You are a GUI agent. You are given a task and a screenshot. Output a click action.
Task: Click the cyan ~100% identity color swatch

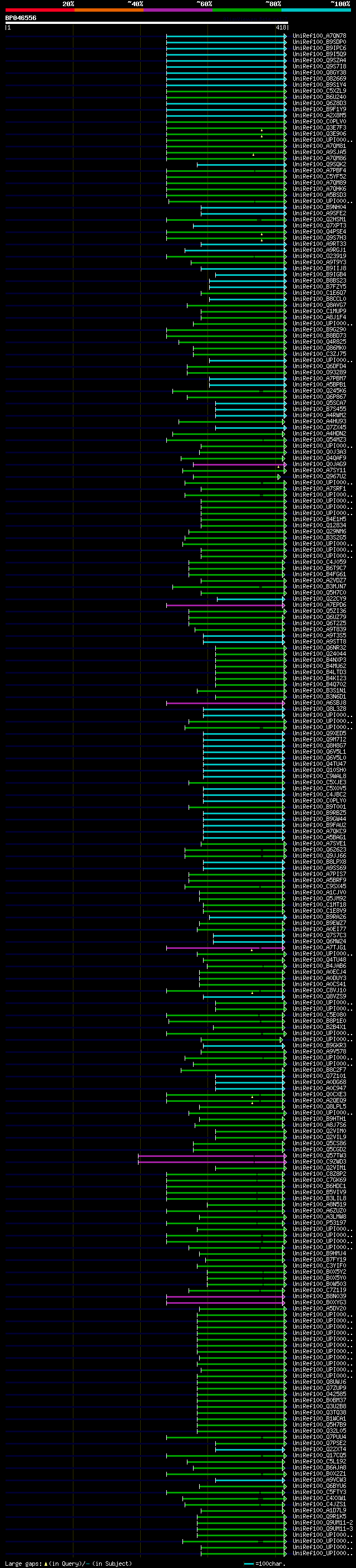tap(315, 10)
